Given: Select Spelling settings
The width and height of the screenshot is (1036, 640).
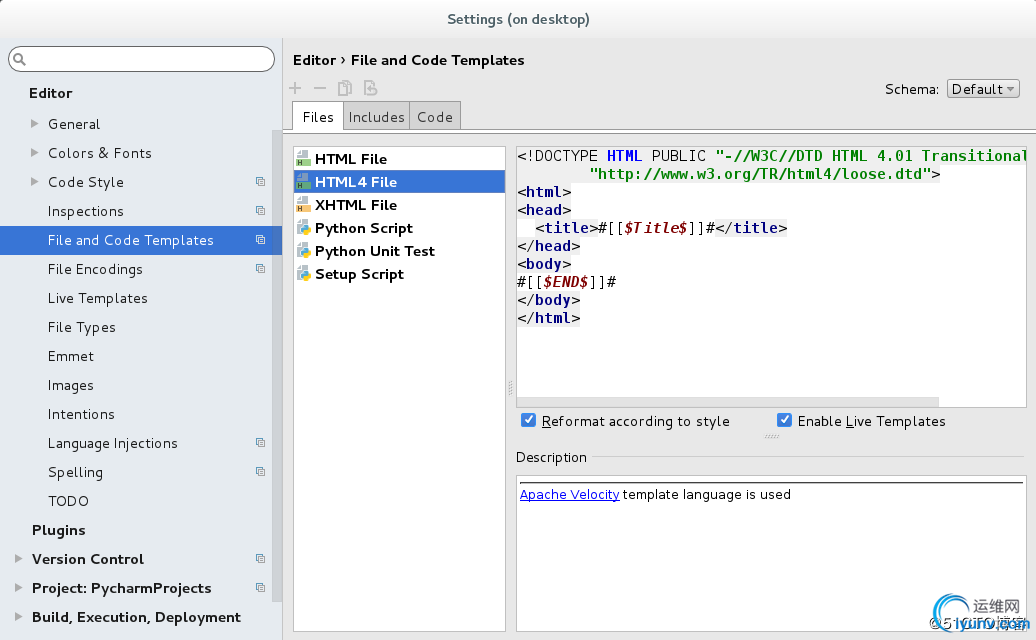Looking at the screenshot, I should [x=75, y=472].
